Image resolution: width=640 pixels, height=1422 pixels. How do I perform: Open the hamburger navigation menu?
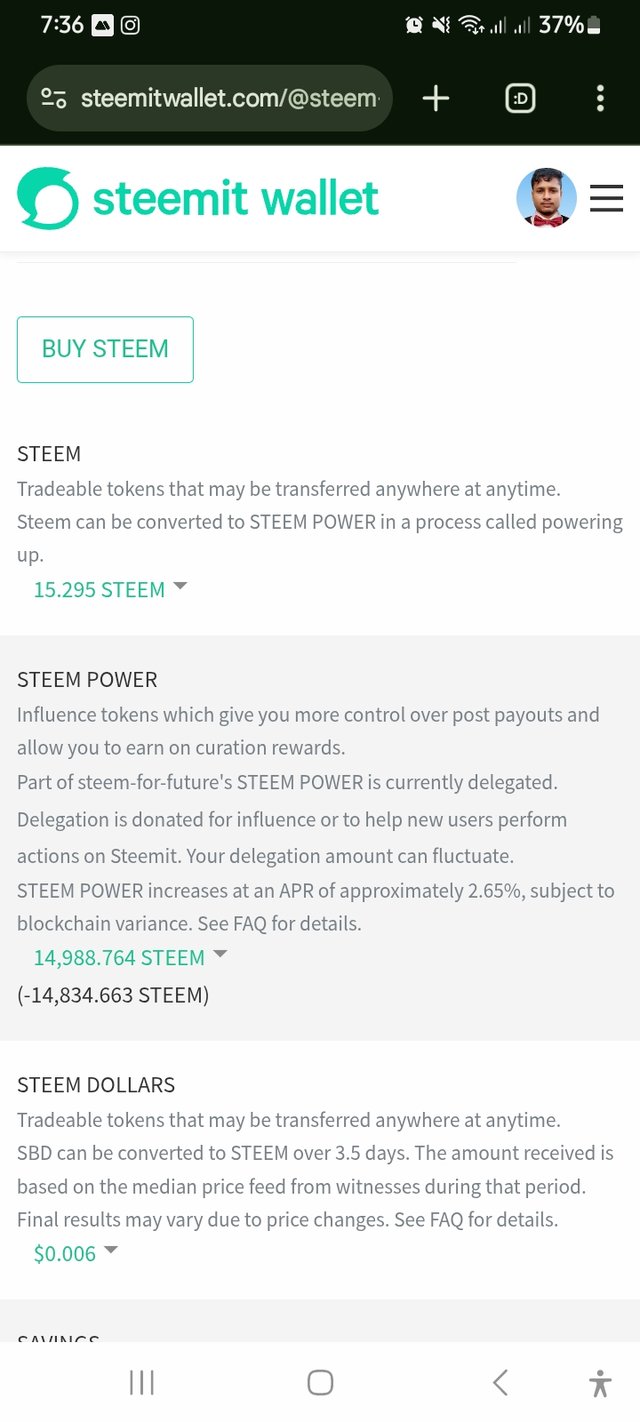(x=606, y=198)
